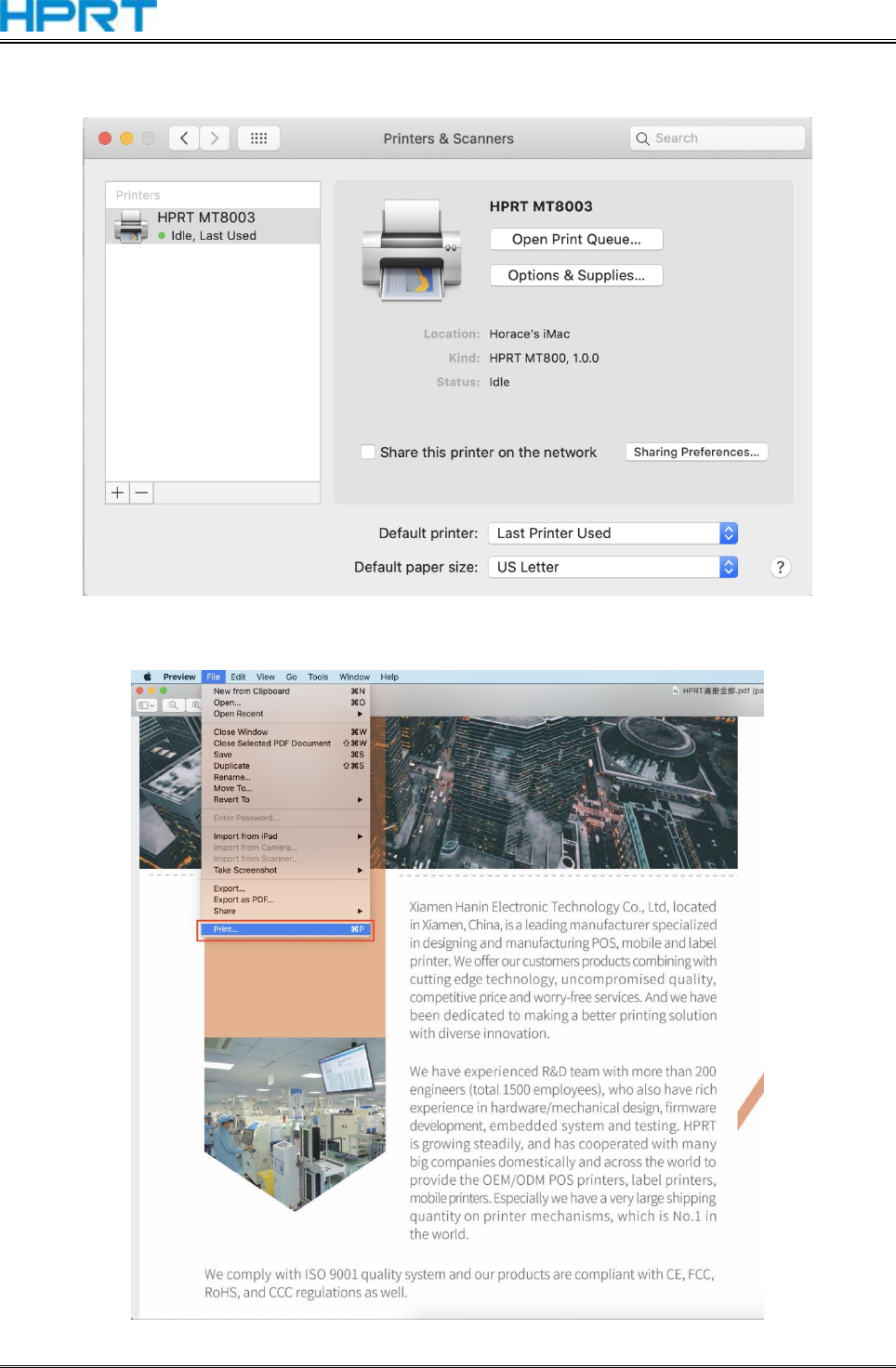Expand Take Screenshot submenu

coord(288,870)
